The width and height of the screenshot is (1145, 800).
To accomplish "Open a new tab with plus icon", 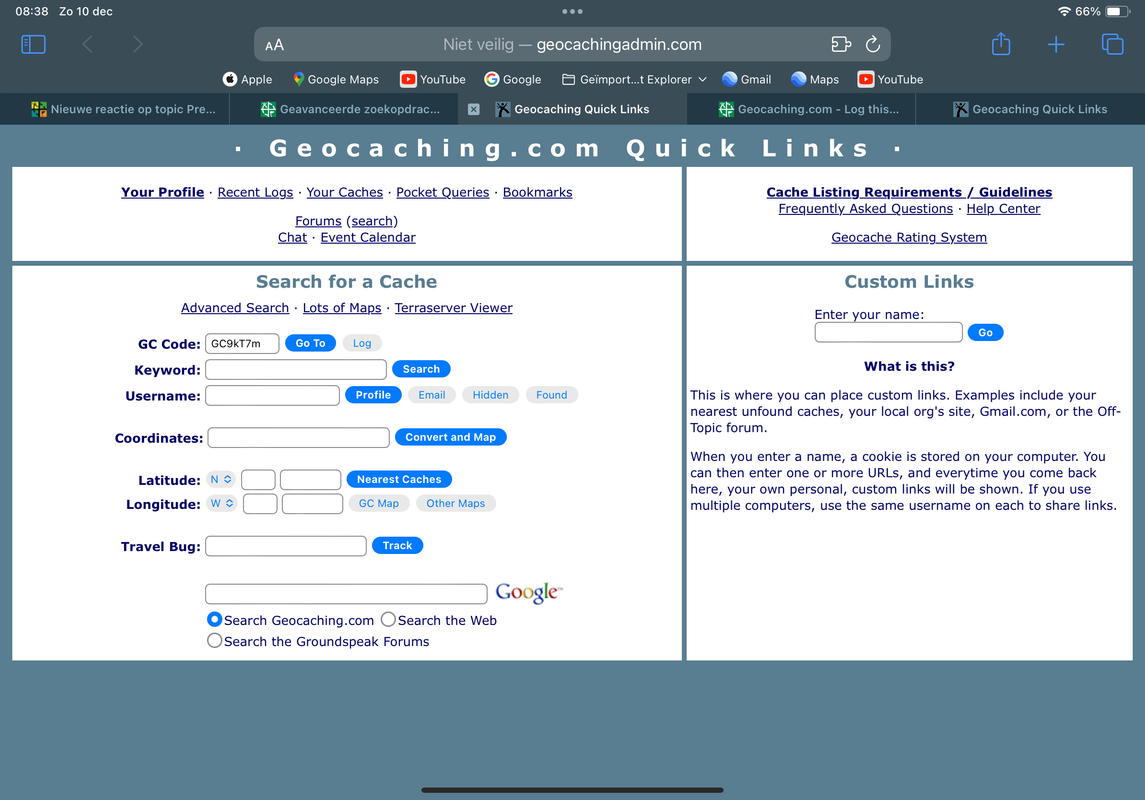I will point(1056,45).
